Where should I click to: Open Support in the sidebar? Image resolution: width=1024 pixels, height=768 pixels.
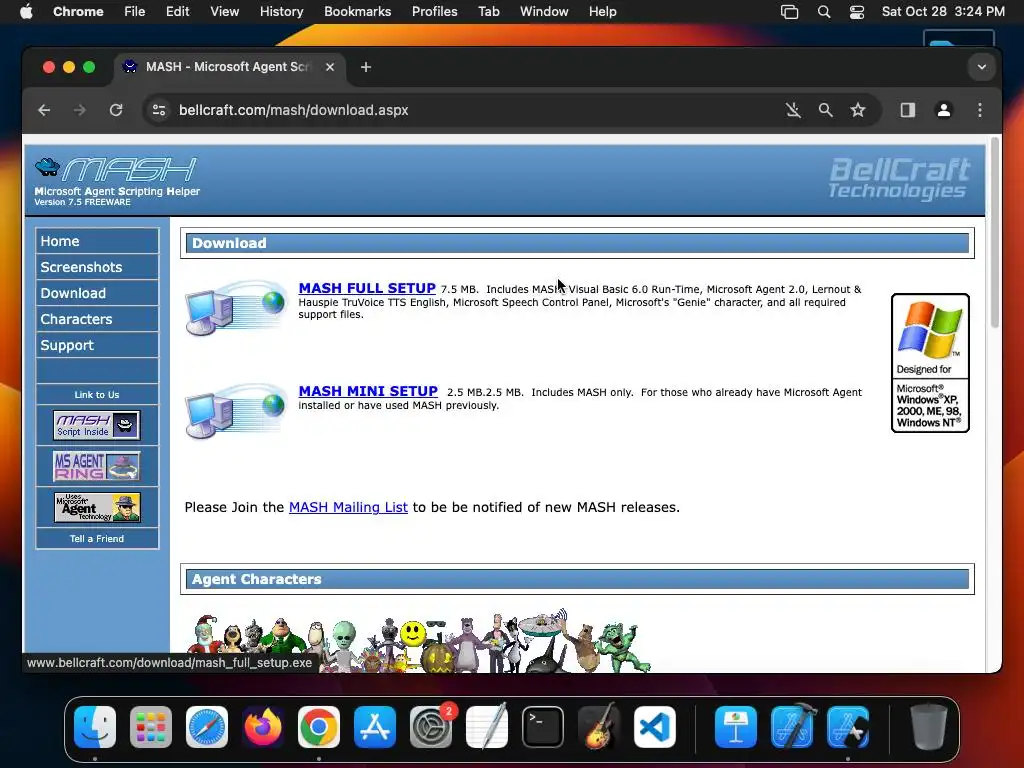point(97,345)
